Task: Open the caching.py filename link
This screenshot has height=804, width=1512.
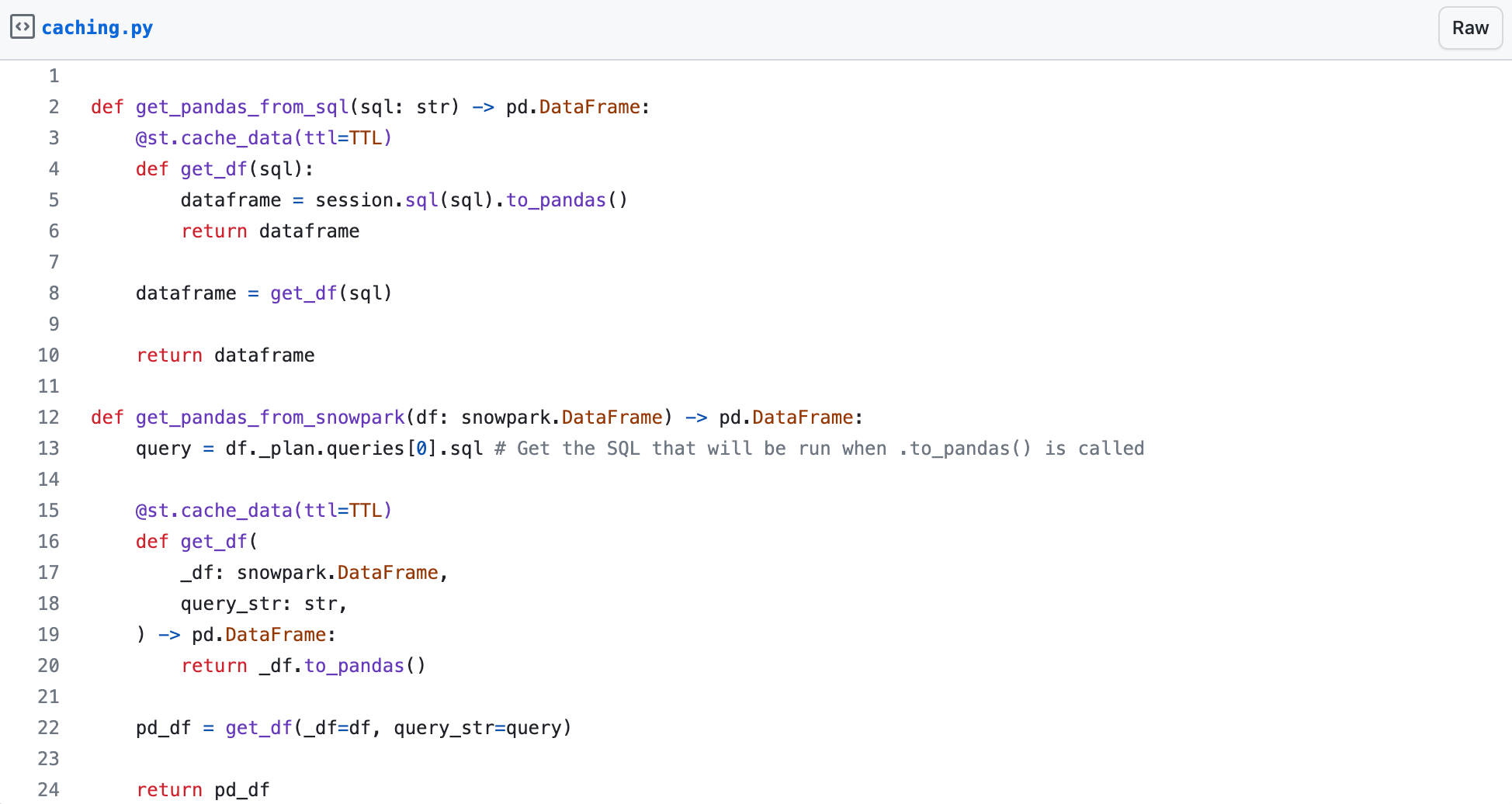Action: tap(97, 28)
